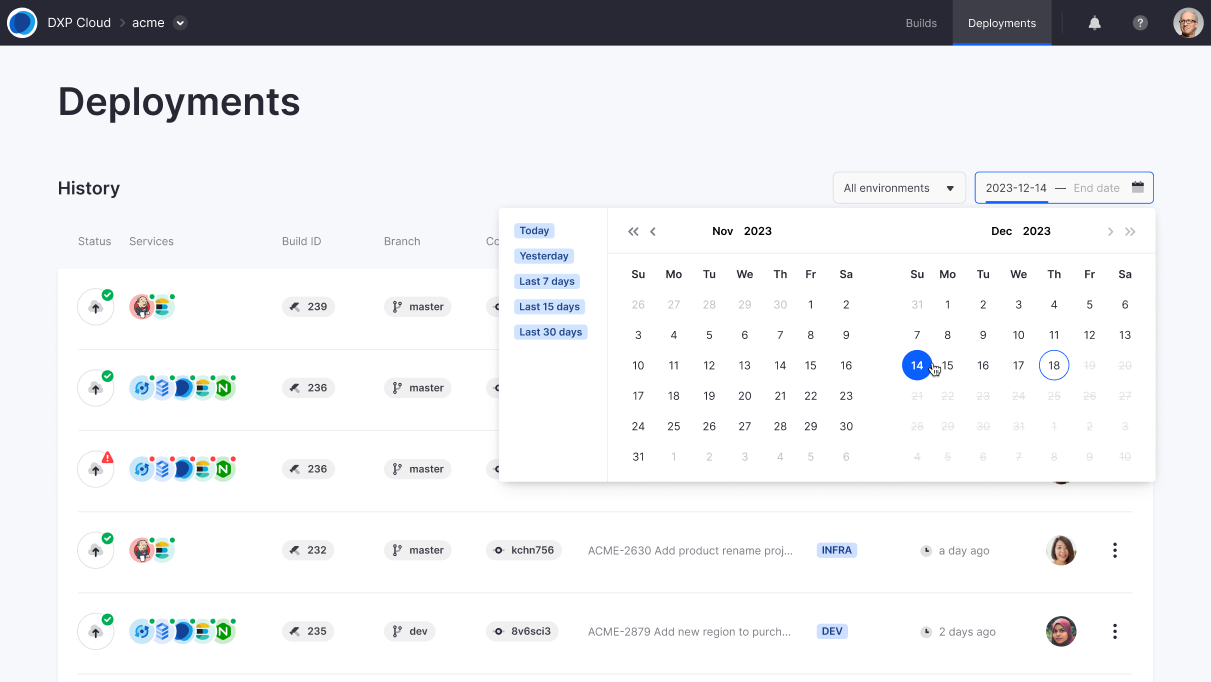Click the Build ID column header

(302, 241)
